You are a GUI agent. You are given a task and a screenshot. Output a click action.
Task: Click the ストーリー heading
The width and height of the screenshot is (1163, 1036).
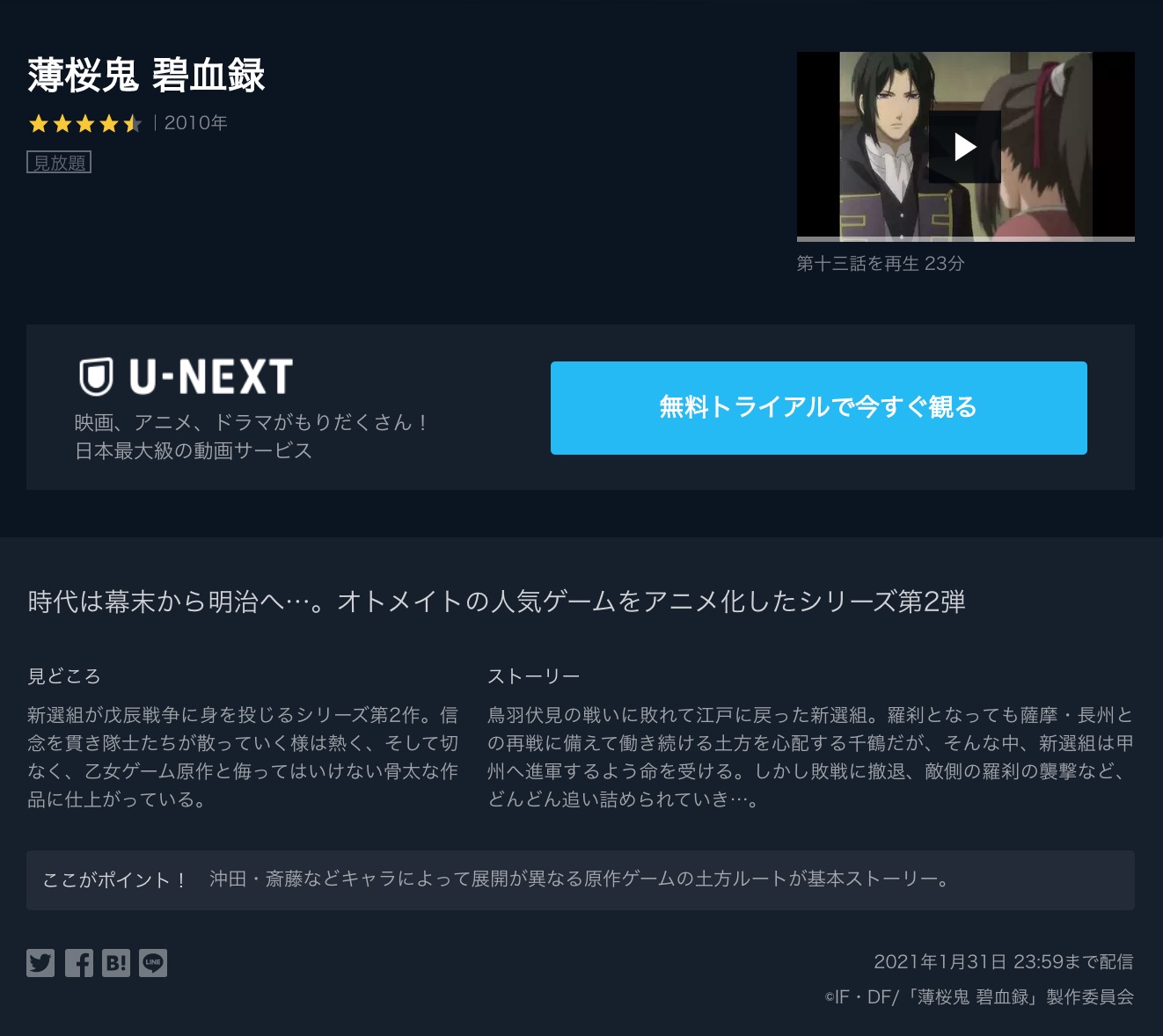534,676
